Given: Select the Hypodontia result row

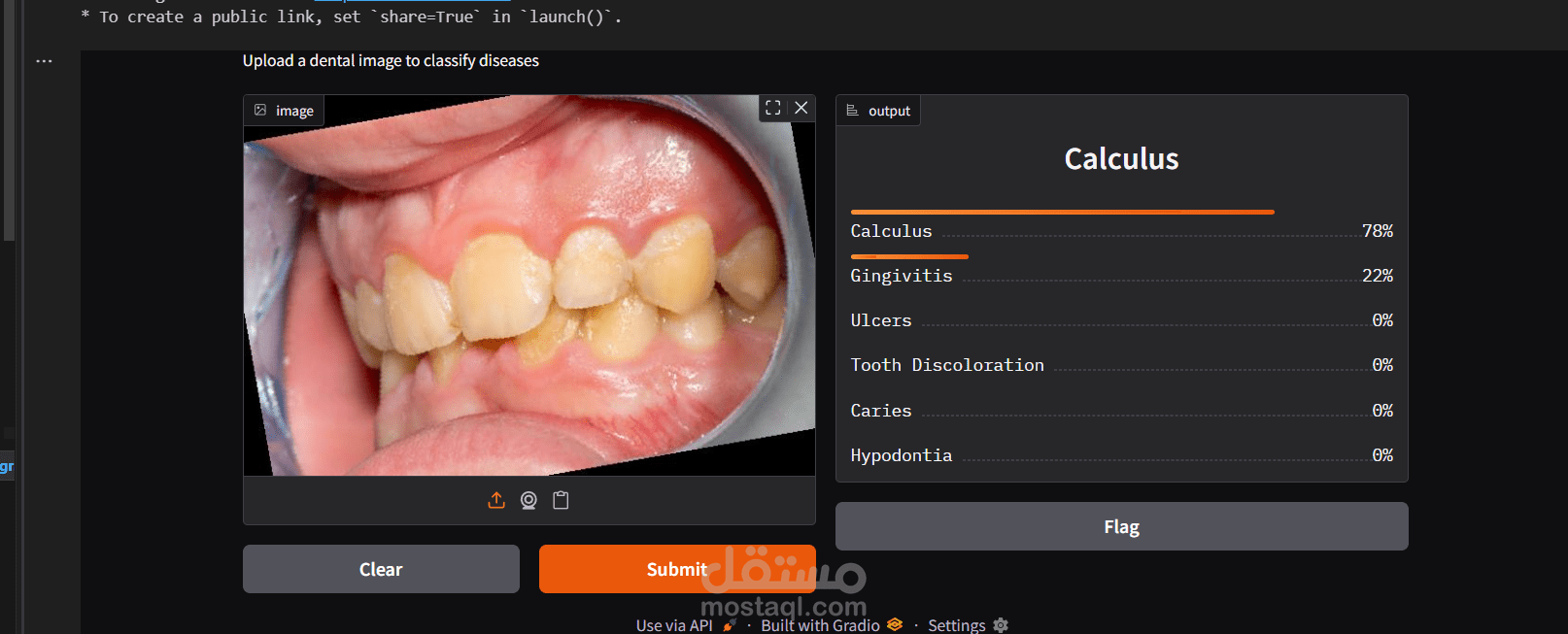Looking at the screenshot, I should 1122,455.
